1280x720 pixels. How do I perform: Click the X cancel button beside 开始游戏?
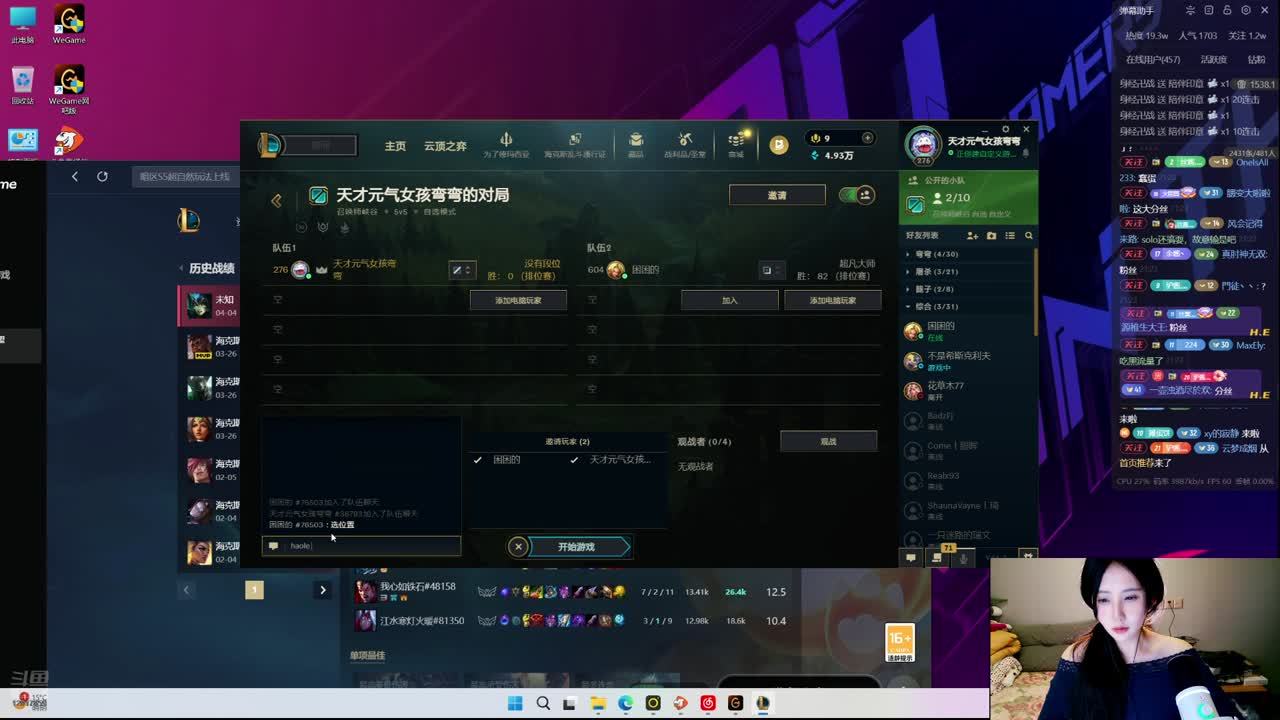click(518, 546)
